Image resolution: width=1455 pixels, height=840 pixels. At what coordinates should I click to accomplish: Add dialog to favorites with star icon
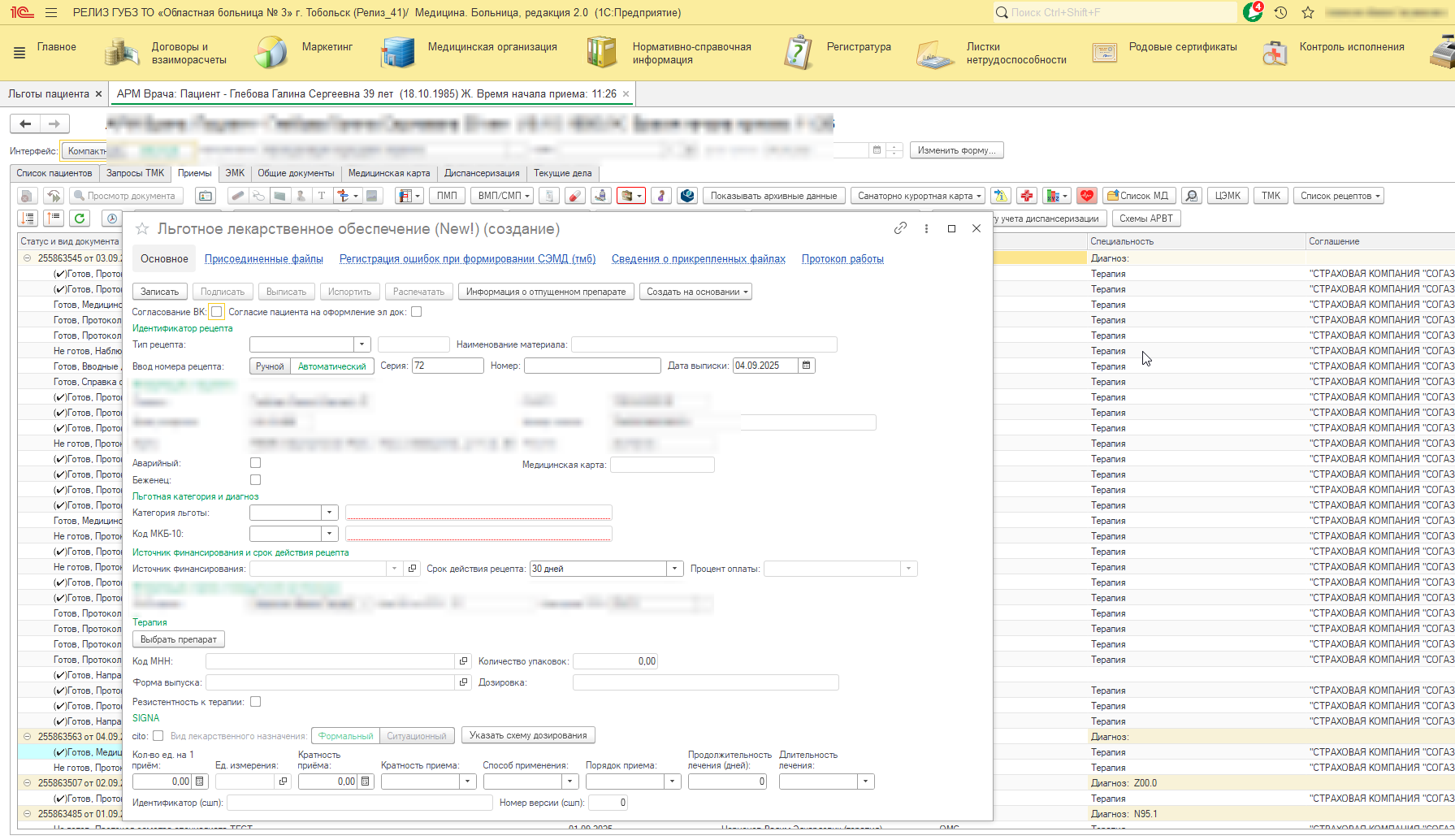(142, 229)
